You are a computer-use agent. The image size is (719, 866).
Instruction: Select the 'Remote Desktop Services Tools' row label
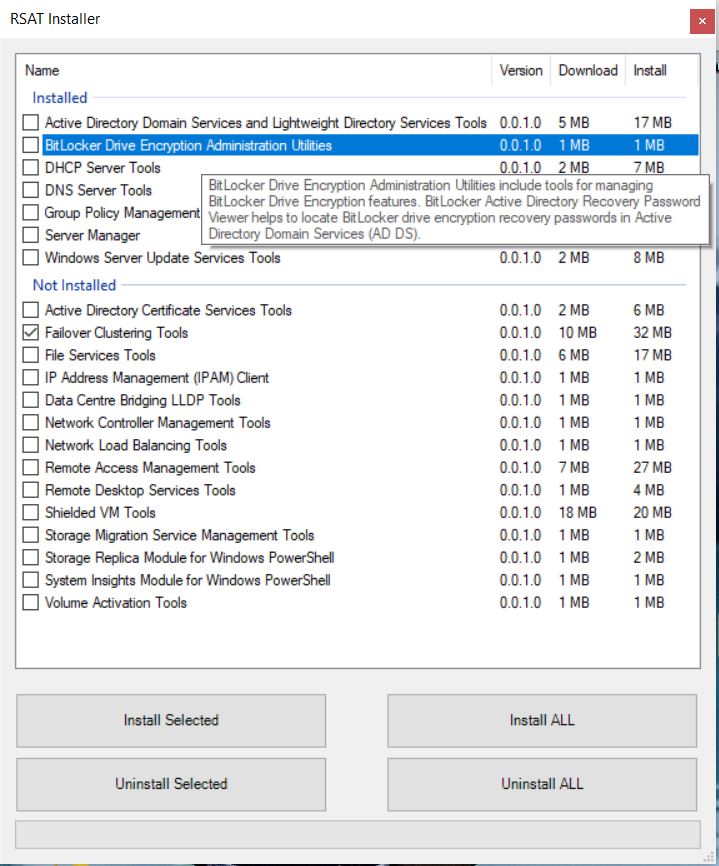[140, 490]
